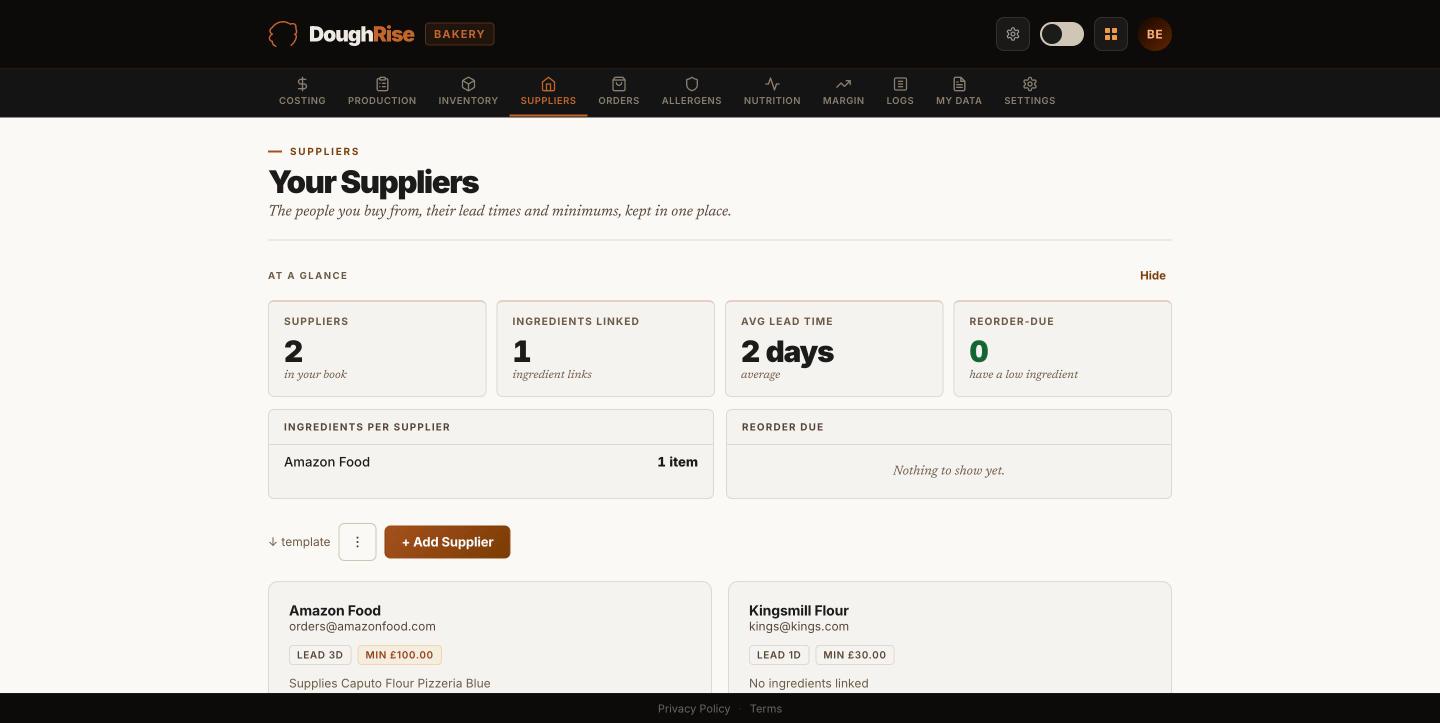1440x723 pixels.
Task: Select the Avg Lead Time stat card
Action: (x=834, y=348)
